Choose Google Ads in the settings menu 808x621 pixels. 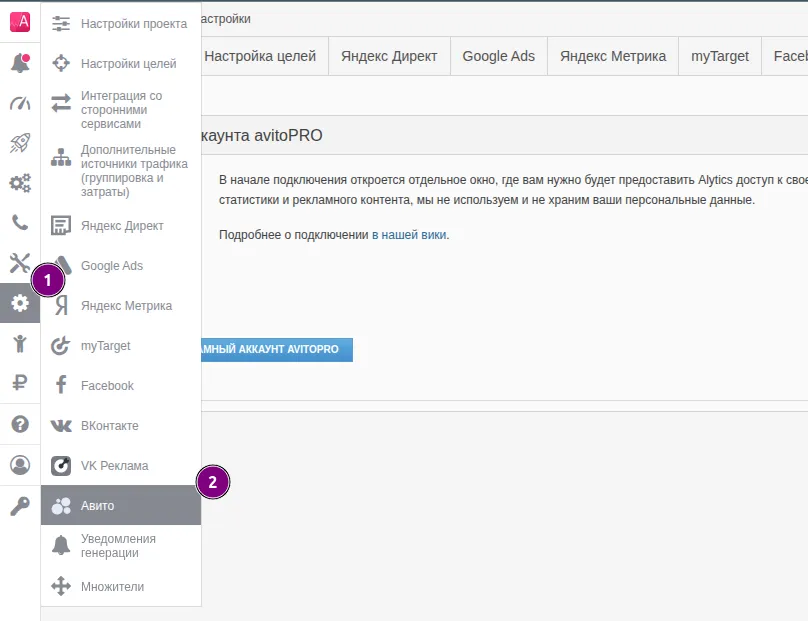[121, 265]
